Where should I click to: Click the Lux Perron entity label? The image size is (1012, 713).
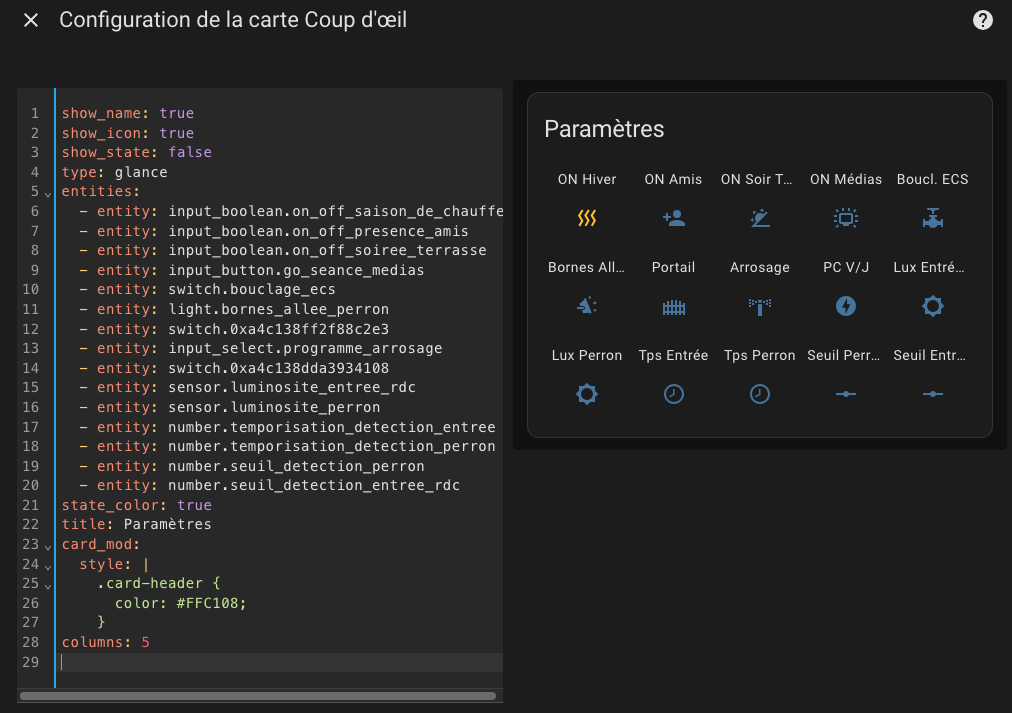[587, 356]
